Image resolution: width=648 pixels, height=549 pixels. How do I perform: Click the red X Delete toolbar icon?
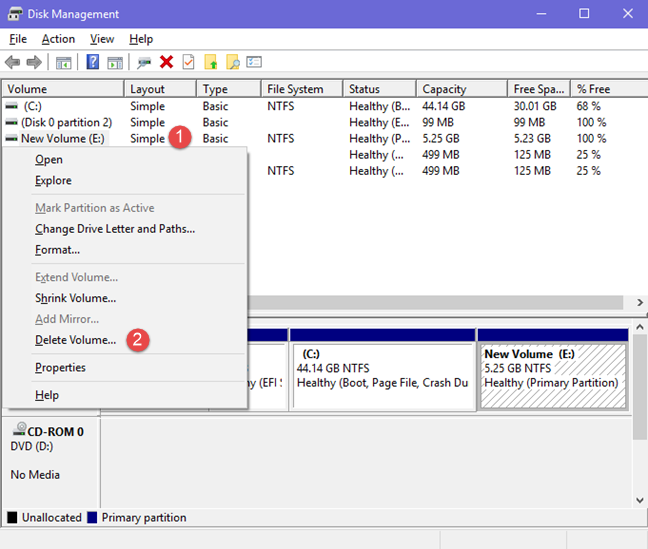click(x=167, y=62)
